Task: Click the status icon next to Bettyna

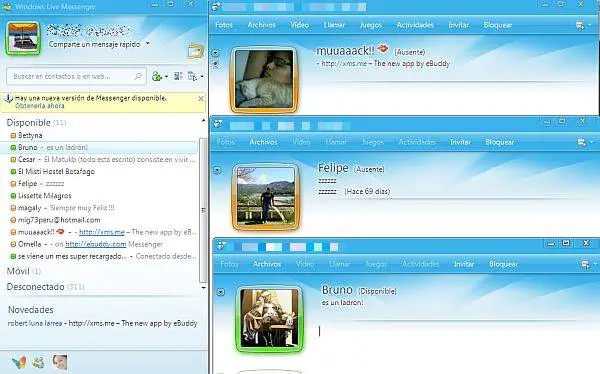Action: [x=13, y=136]
